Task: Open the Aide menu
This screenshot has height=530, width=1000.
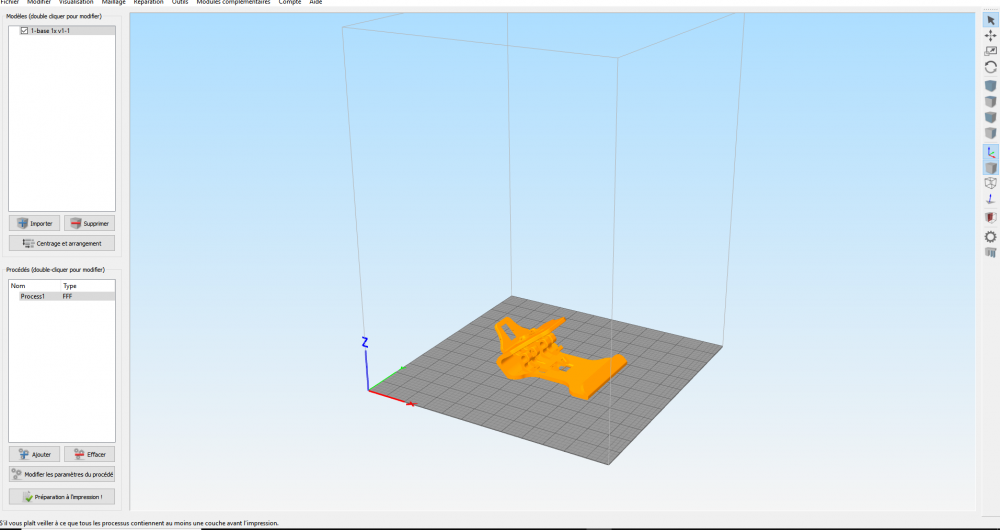Action: pos(315,3)
